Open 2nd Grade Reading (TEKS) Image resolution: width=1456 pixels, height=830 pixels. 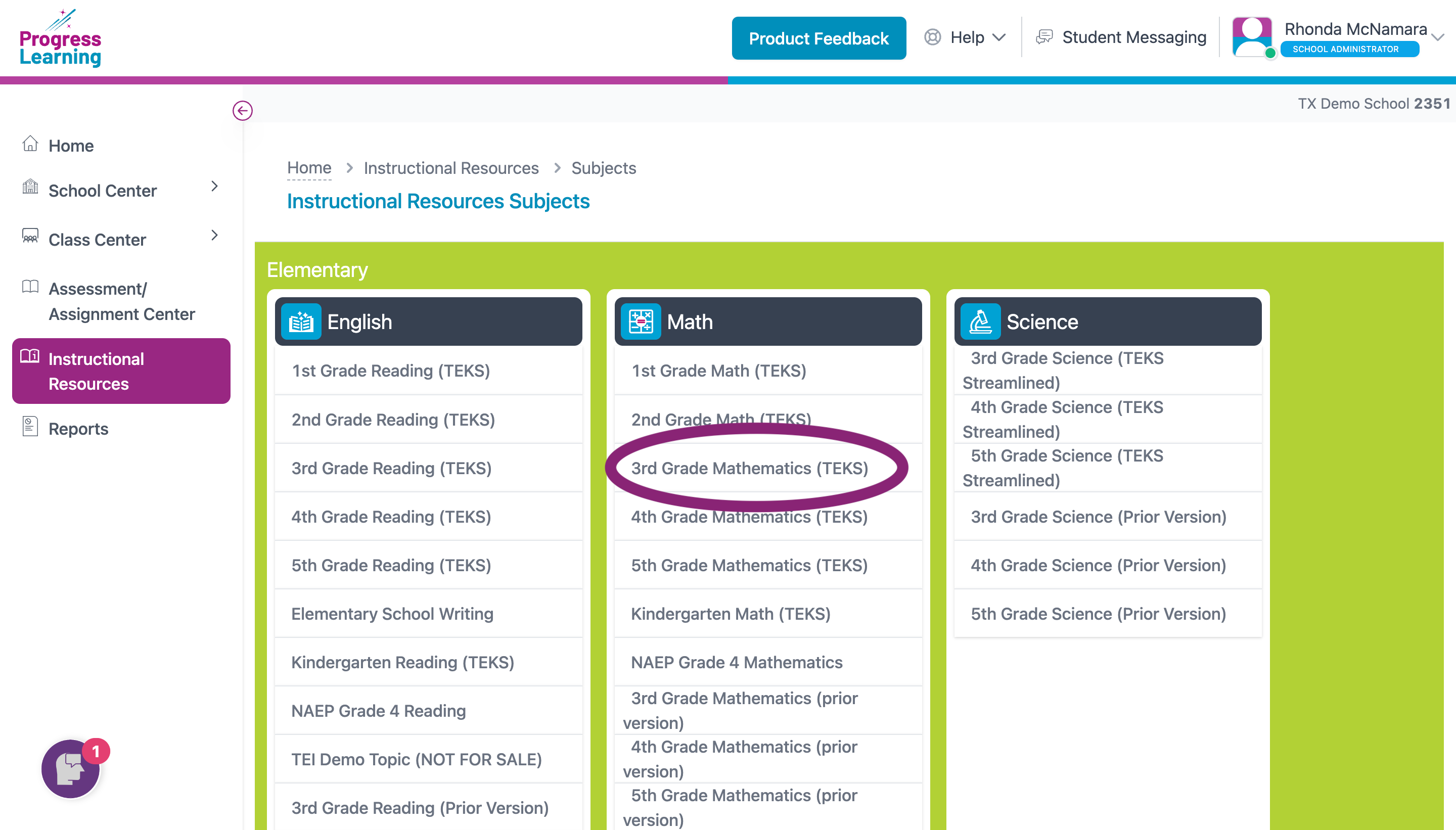428,420
